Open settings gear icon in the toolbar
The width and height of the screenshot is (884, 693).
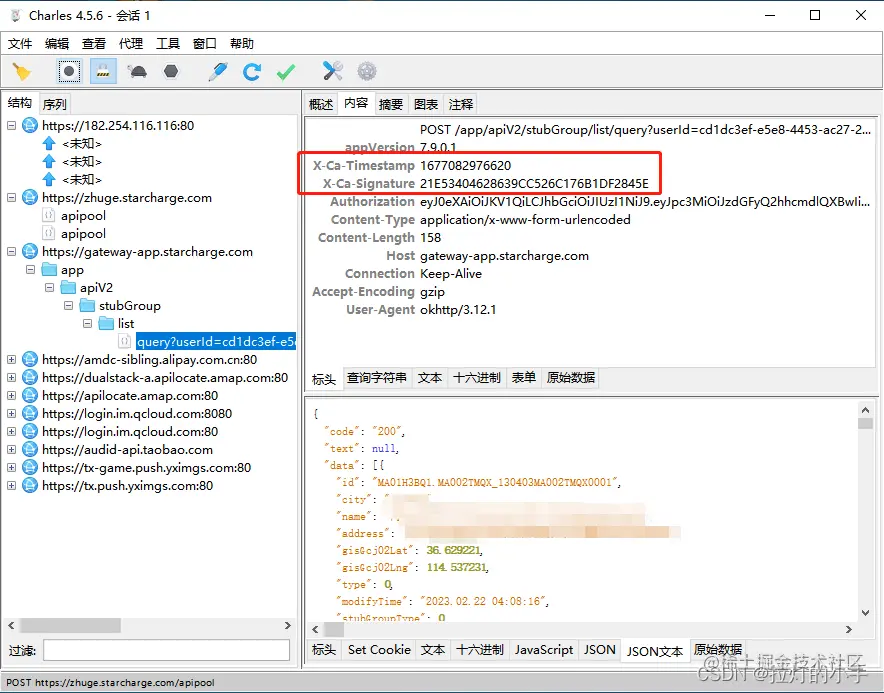(x=367, y=72)
